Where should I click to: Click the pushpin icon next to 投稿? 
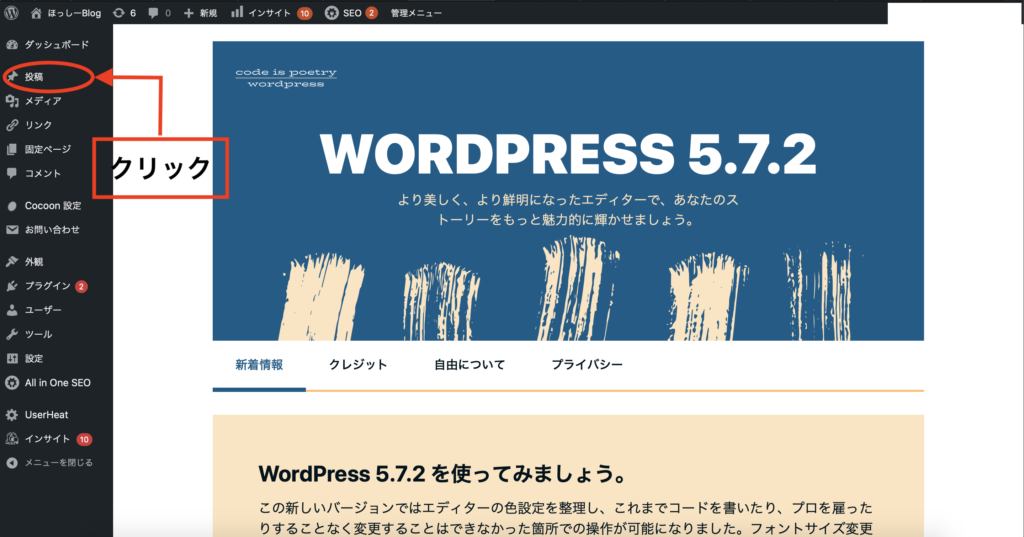[12, 77]
